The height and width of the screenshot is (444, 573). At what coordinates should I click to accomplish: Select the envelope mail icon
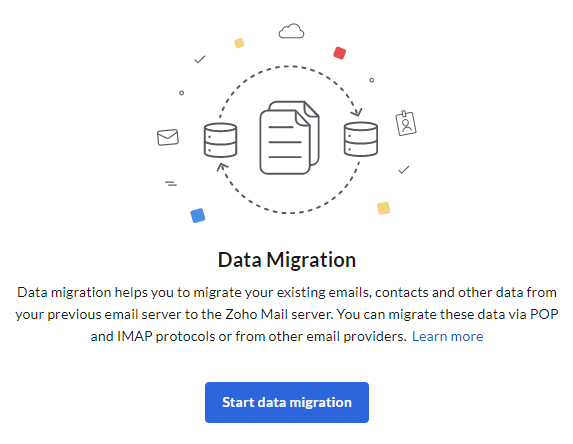pyautogui.click(x=168, y=137)
